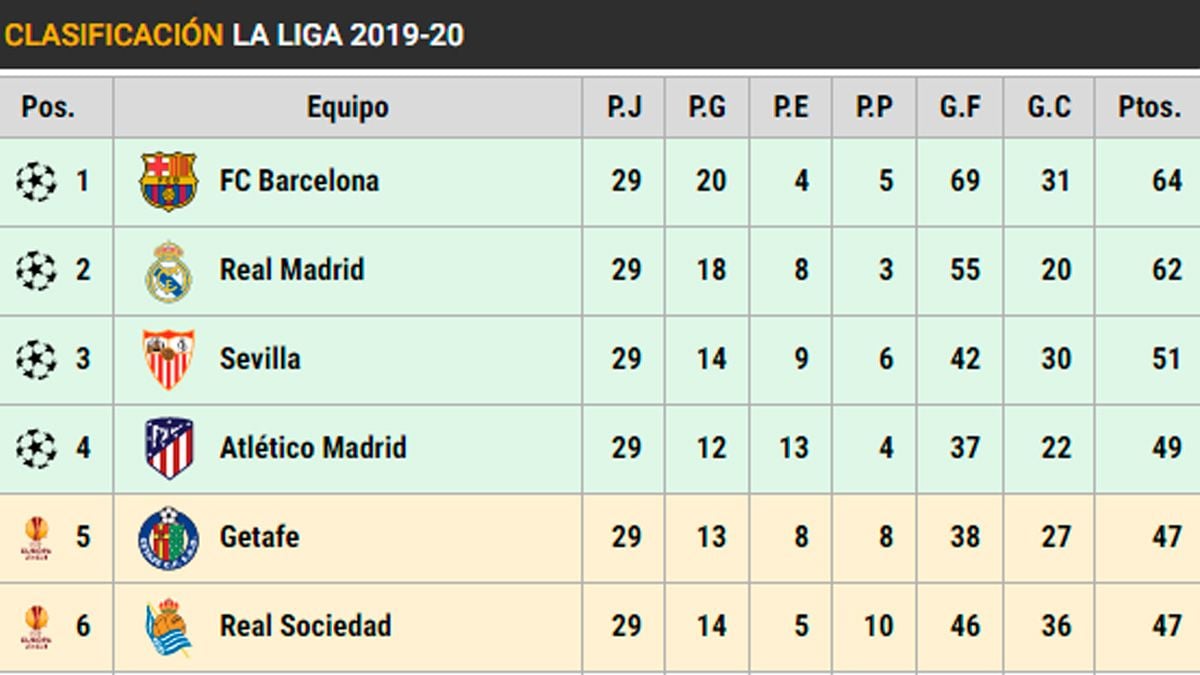Viewport: 1200px width, 675px height.
Task: Click Europa League icon beside position 5
Action: [x=36, y=538]
